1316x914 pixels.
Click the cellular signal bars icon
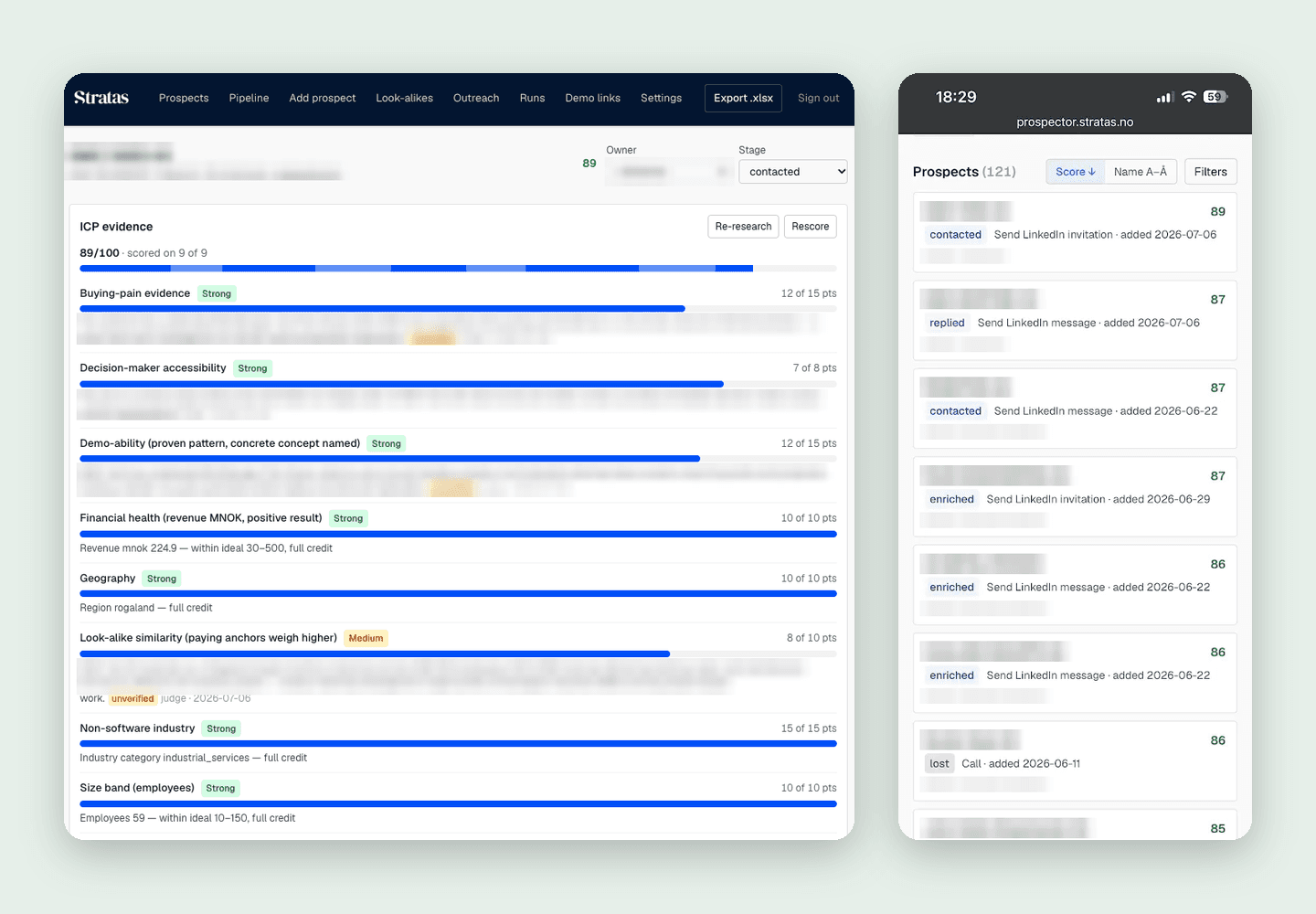tap(1164, 97)
